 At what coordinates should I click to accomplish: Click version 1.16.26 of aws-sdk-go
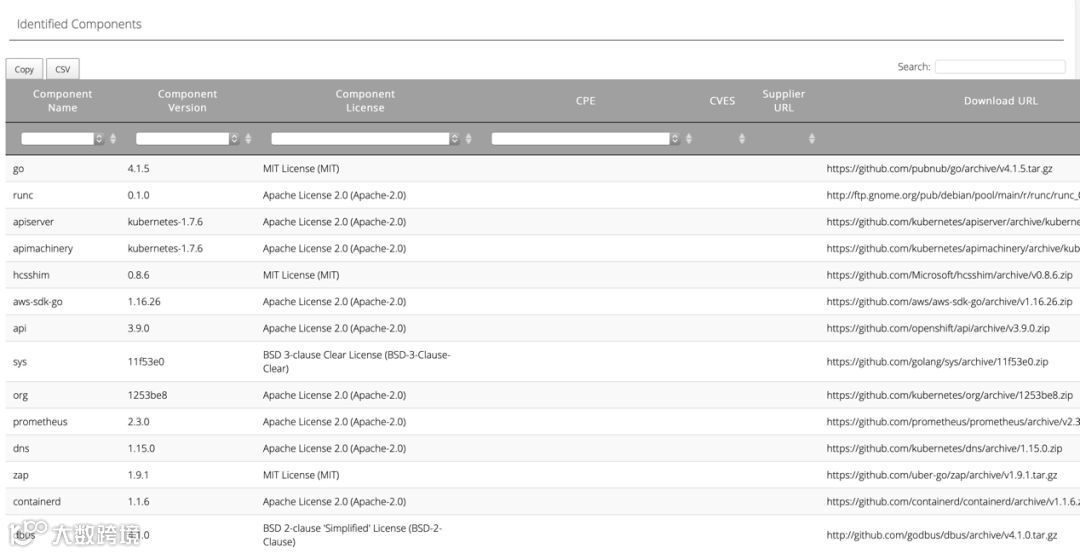144,302
